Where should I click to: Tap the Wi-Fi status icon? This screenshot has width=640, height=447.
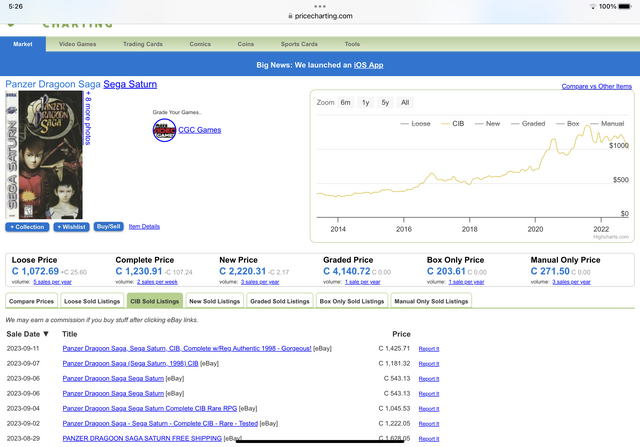593,7
